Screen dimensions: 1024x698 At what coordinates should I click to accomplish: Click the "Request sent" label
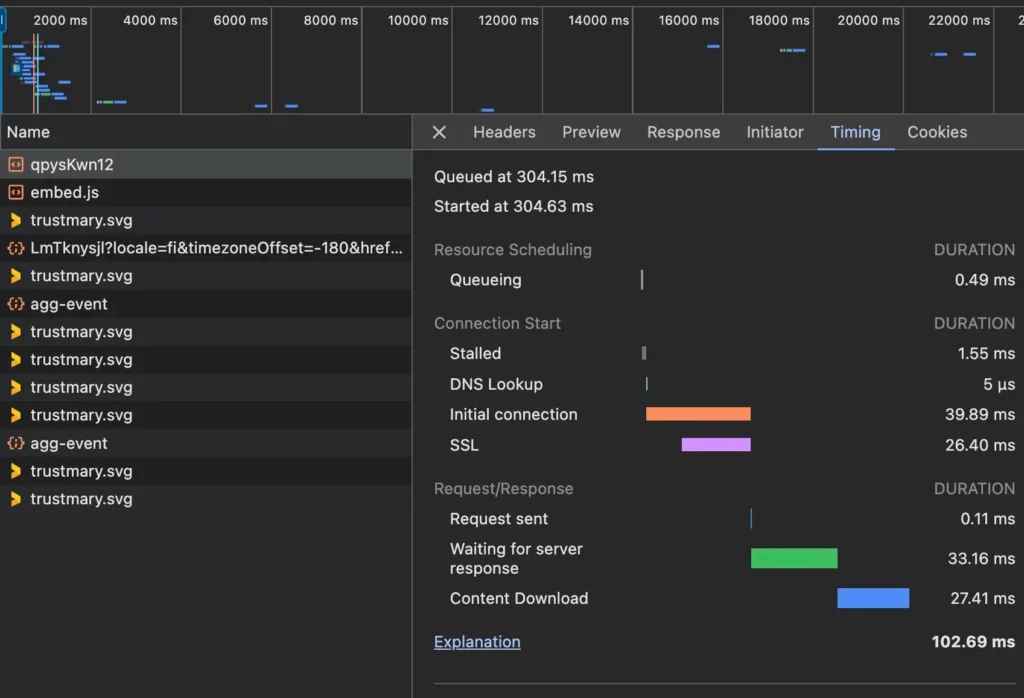pyautogui.click(x=499, y=519)
